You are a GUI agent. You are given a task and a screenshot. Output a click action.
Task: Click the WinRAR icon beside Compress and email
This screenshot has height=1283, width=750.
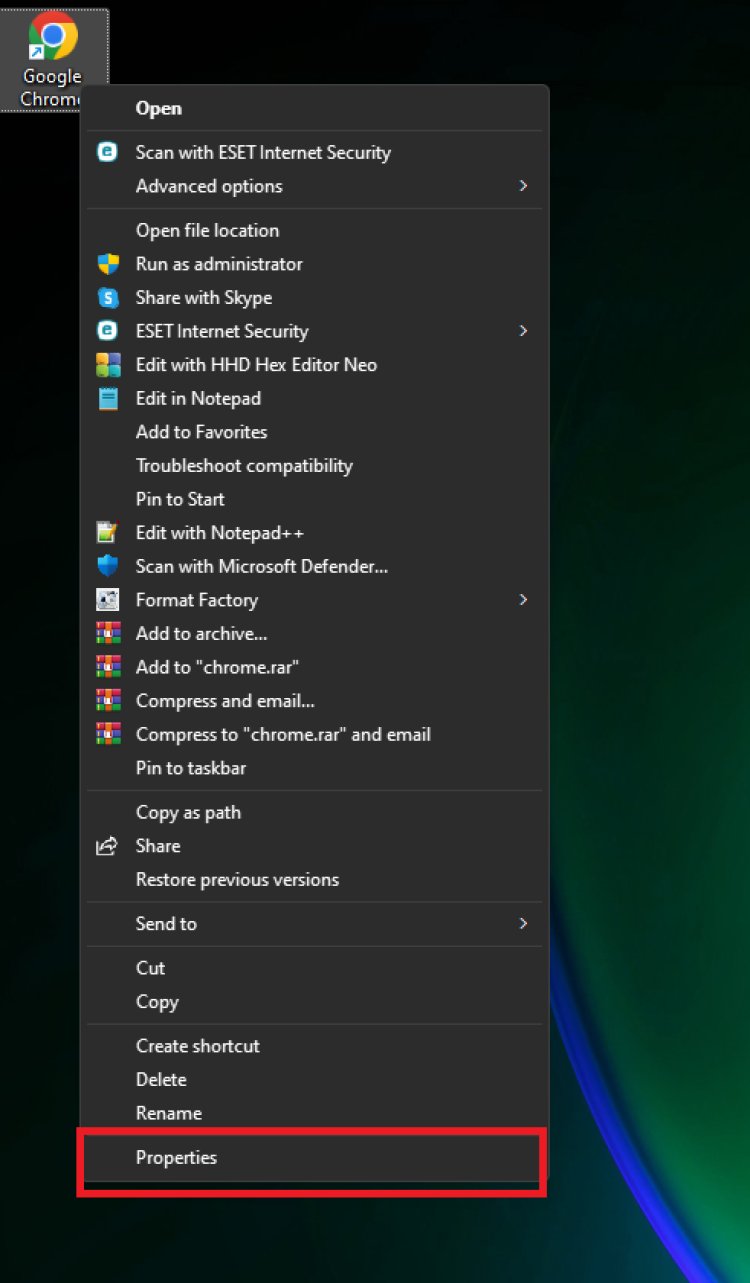click(107, 701)
